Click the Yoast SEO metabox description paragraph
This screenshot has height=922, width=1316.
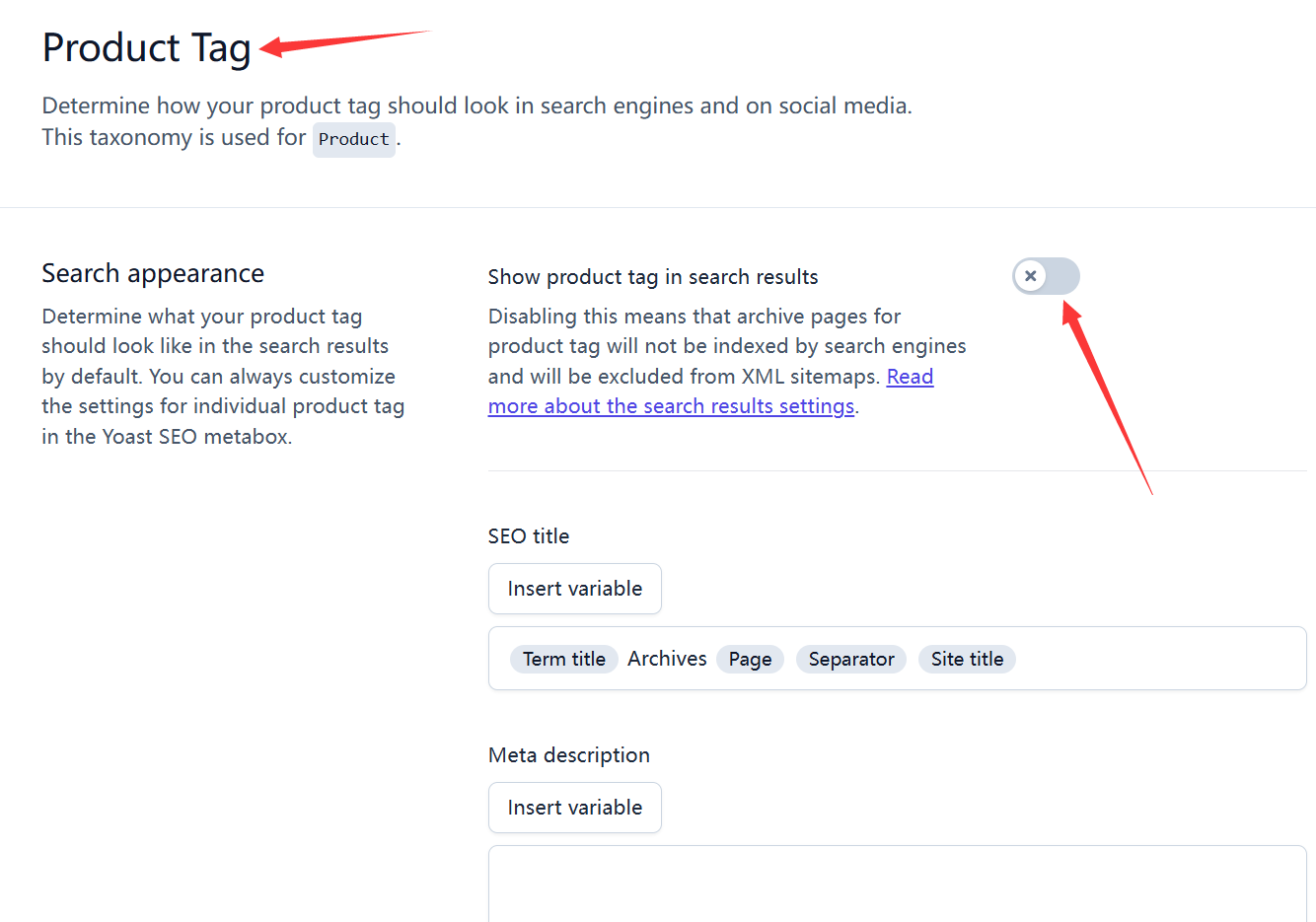point(223,376)
